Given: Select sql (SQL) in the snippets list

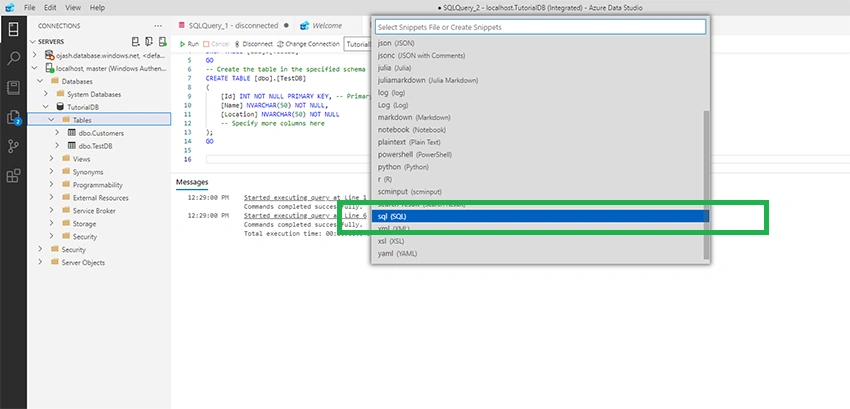Looking at the screenshot, I should 540,216.
